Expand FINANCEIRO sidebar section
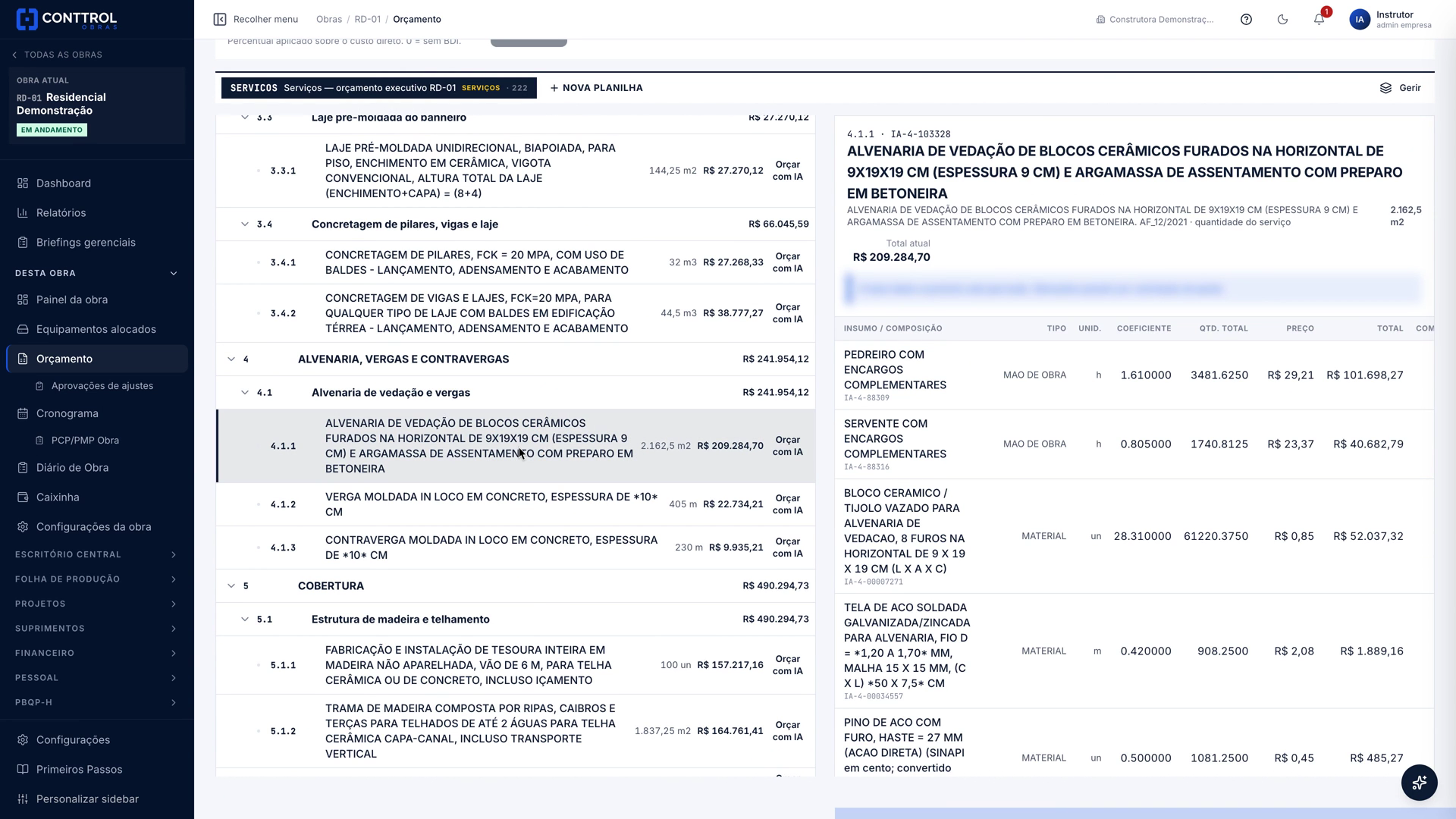Viewport: 1456px width, 819px height. (x=97, y=653)
